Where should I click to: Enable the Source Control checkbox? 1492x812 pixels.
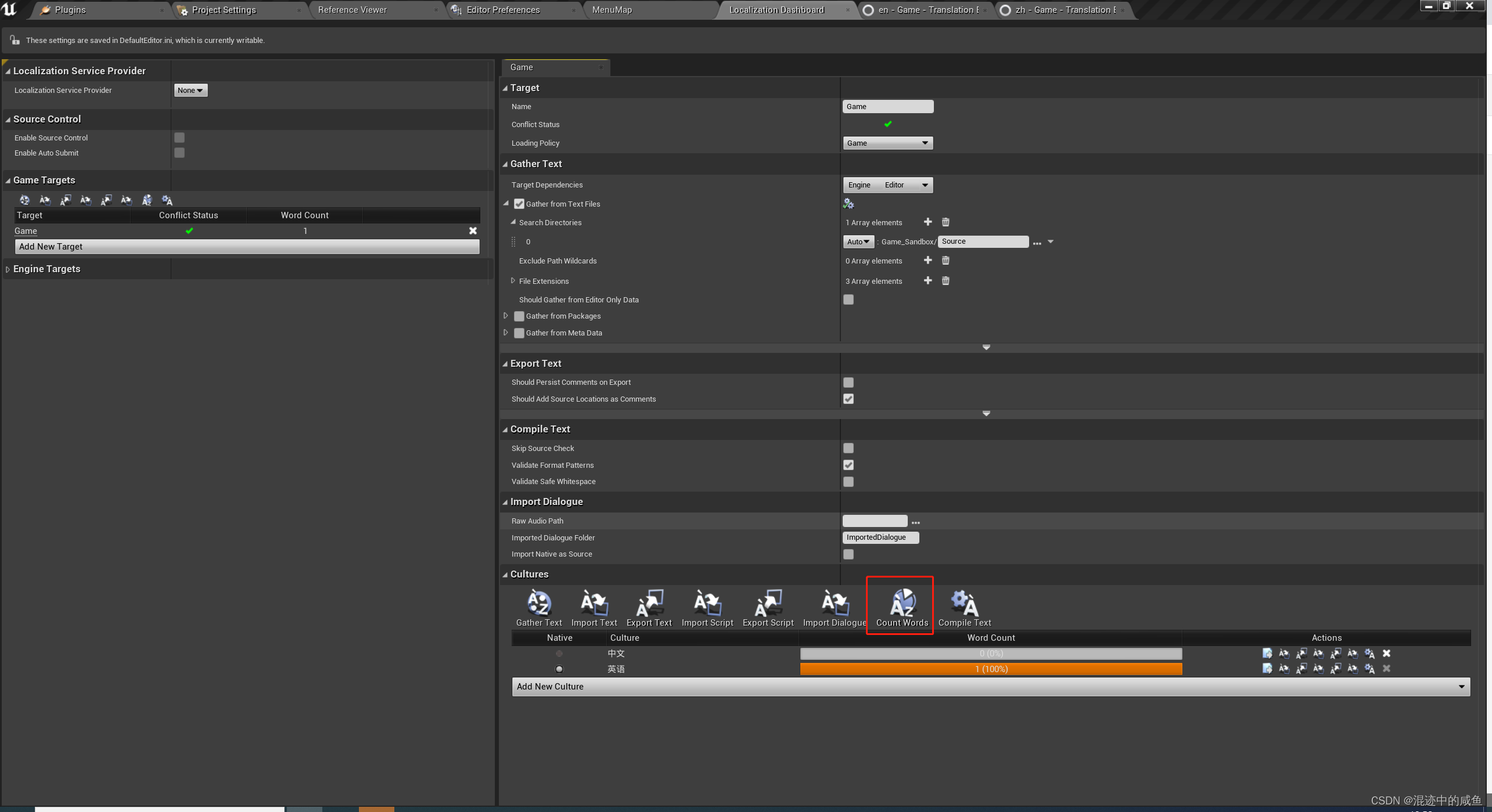click(x=179, y=138)
